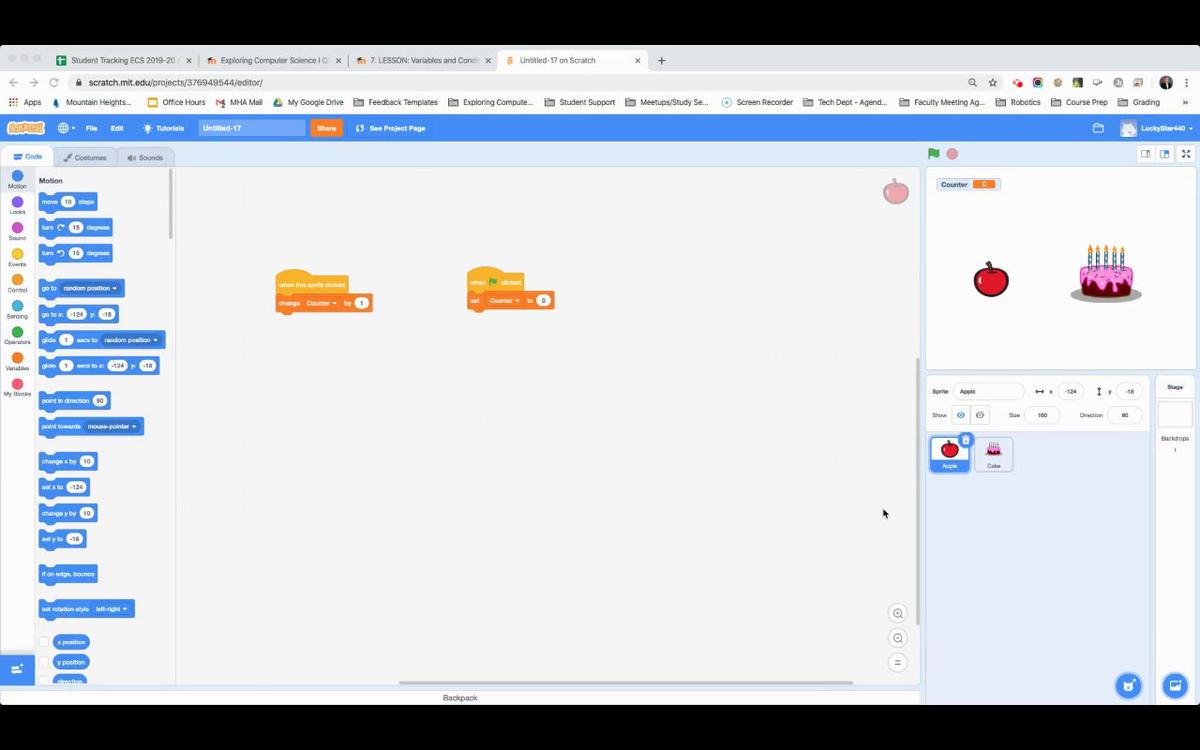Select the Events block category
Viewport: 1200px width, 750px height.
click(17, 258)
